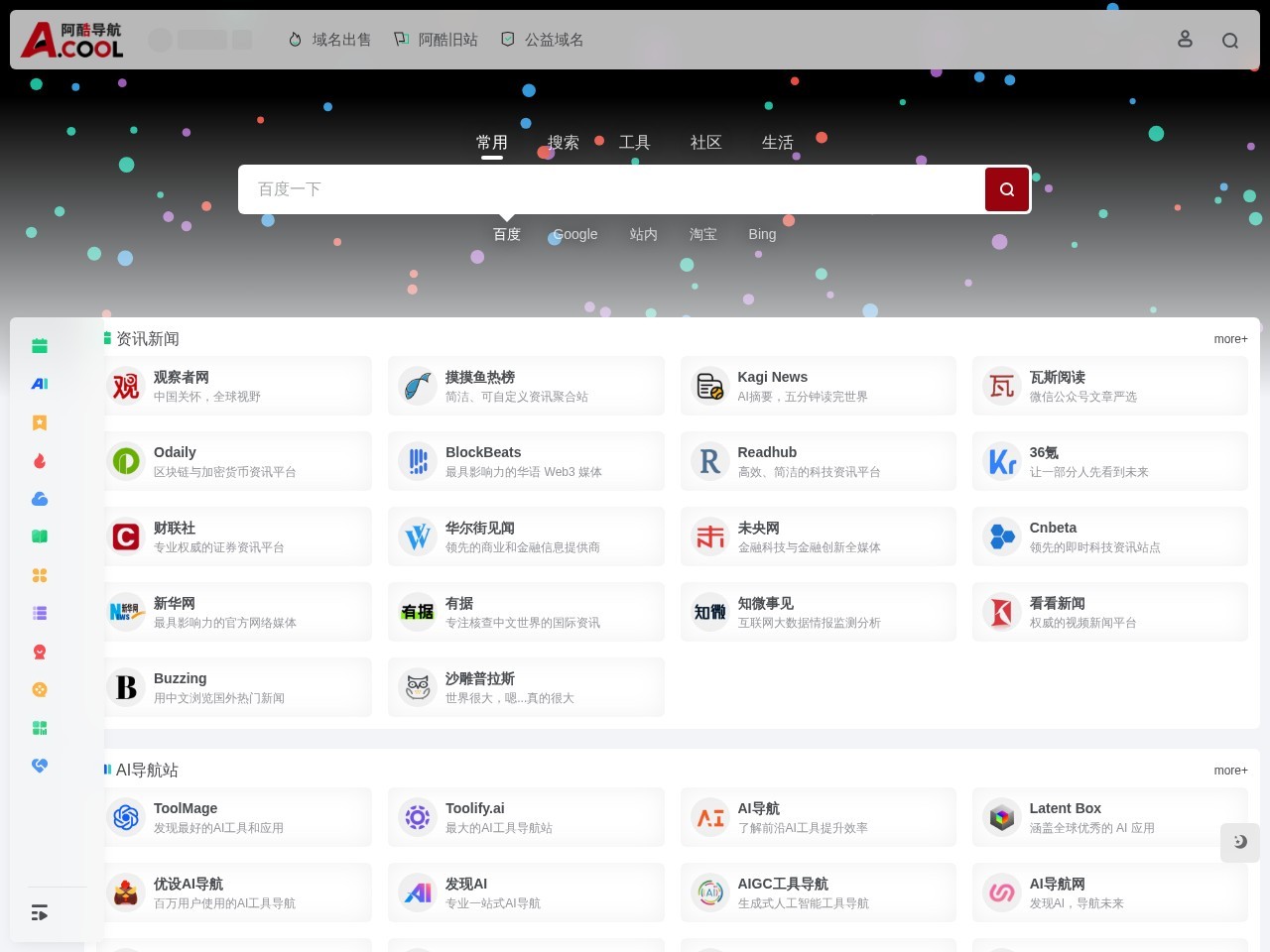Click the red search submit button
The width and height of the screenshot is (1270, 952).
tap(1006, 189)
